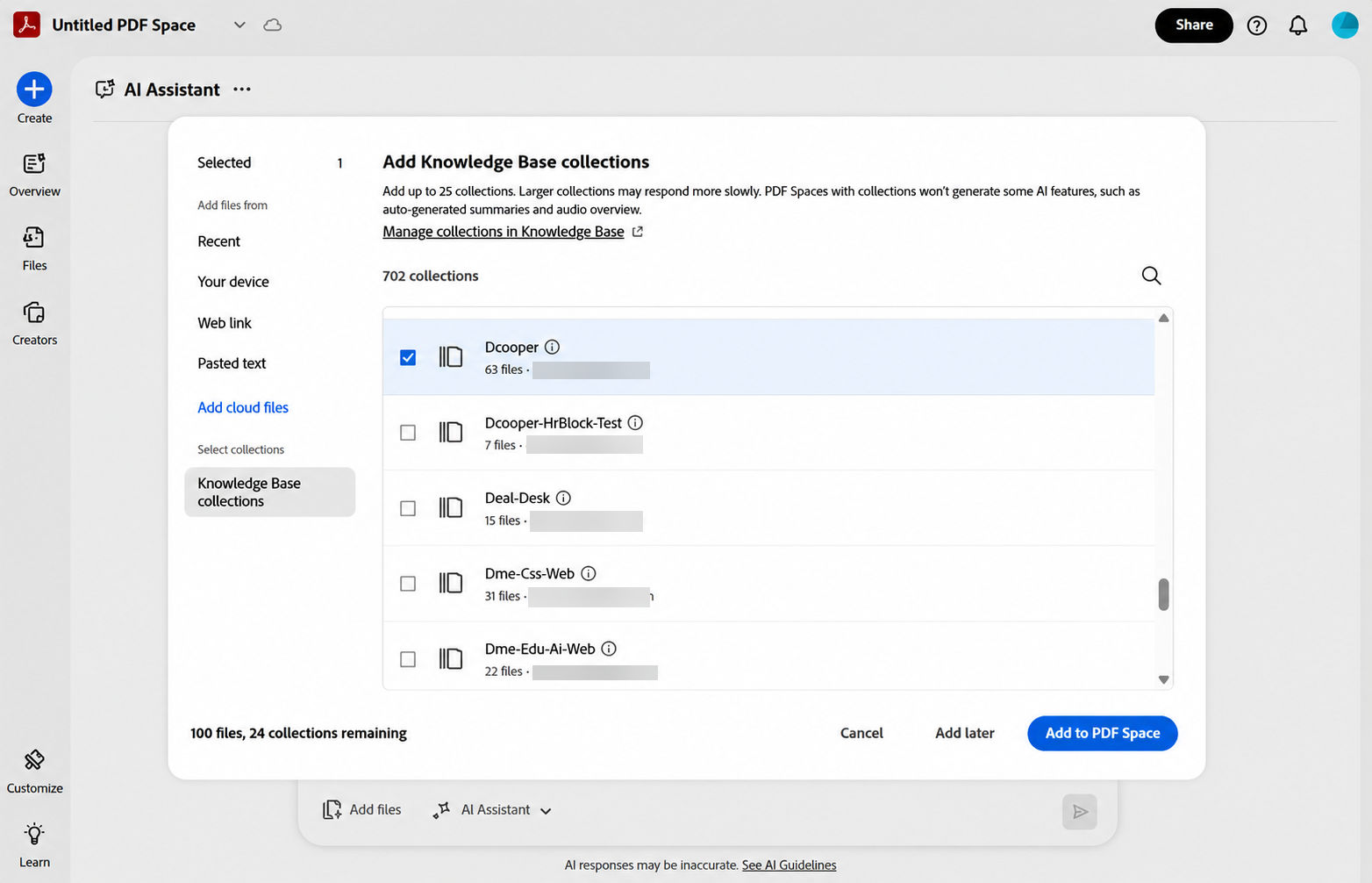Open the See AI Guidelines link
1372x883 pixels.
[x=789, y=865]
